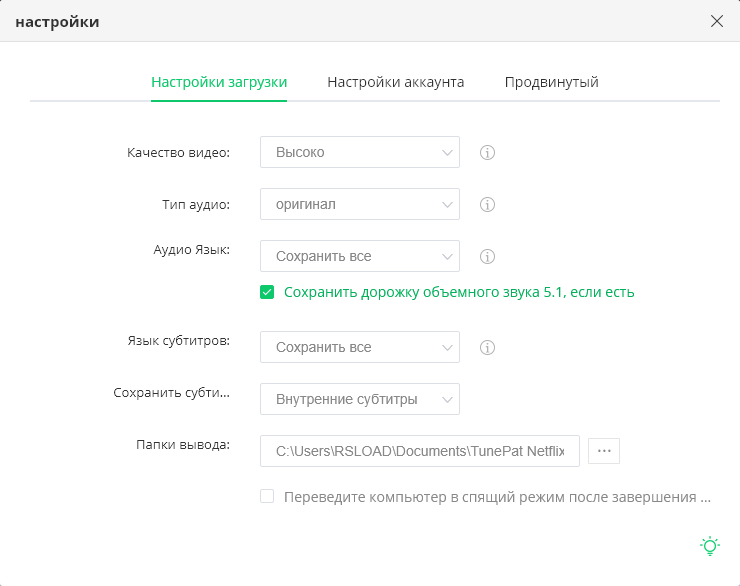Click the green lightbulb tips icon
Screen dimensions: 740x586
[x=710, y=546]
